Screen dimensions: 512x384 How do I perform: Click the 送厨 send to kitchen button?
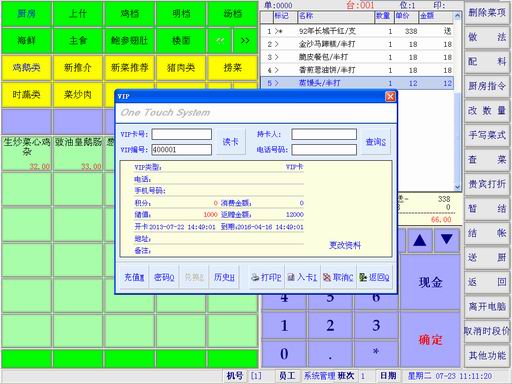(487, 257)
